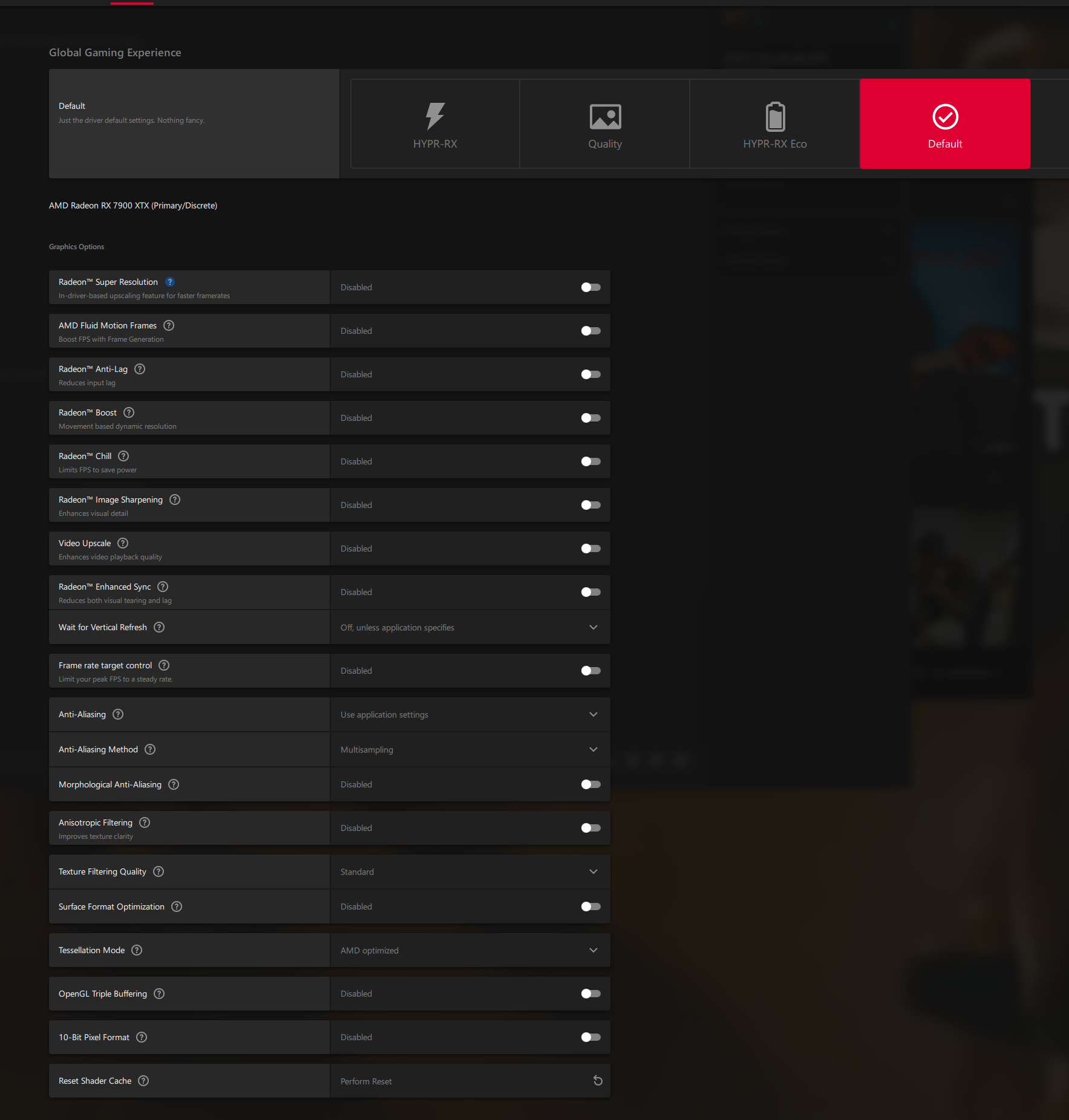Turn on OpenGL Triple Buffering
1069x1120 pixels.
(x=590, y=994)
